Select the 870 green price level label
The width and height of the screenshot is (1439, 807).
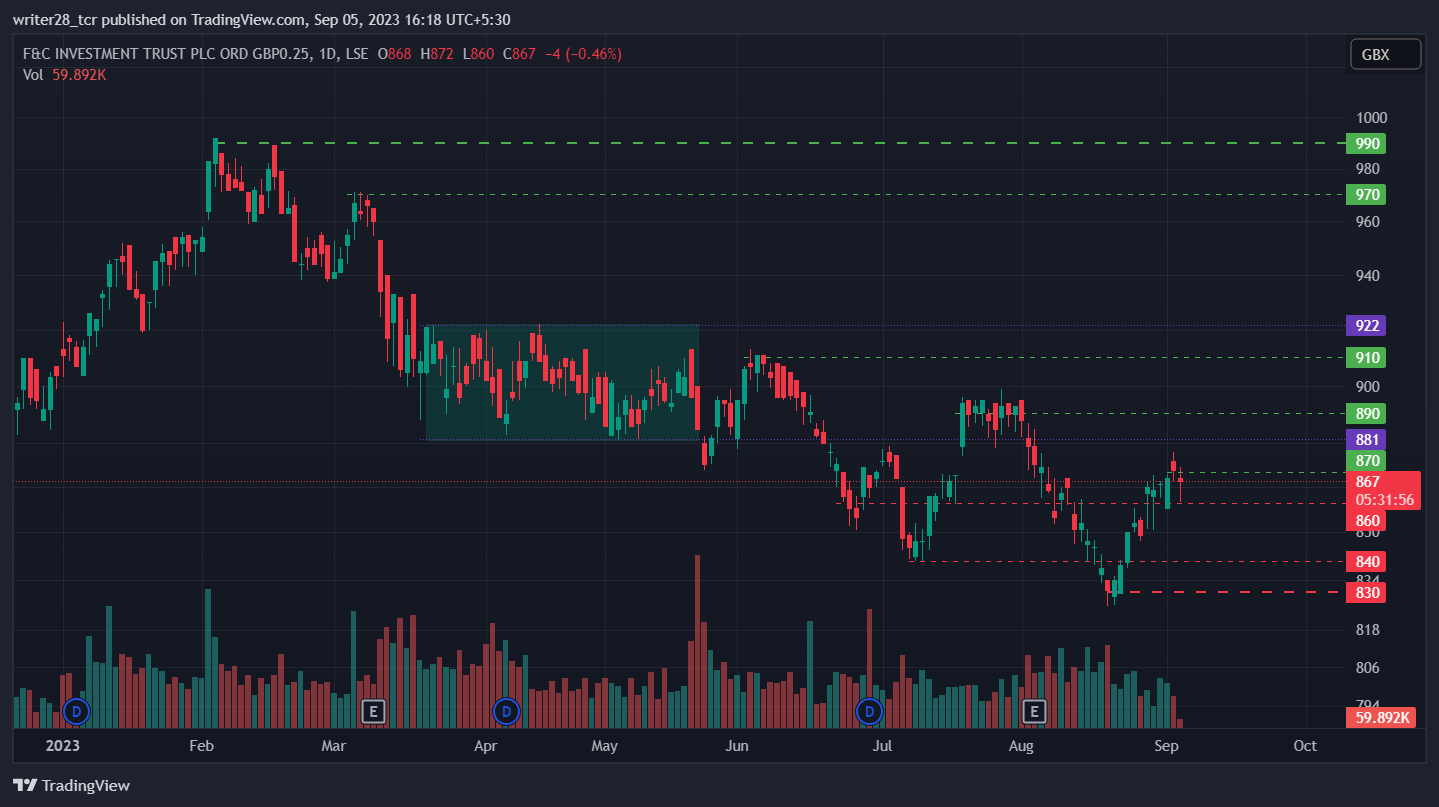(1368, 460)
